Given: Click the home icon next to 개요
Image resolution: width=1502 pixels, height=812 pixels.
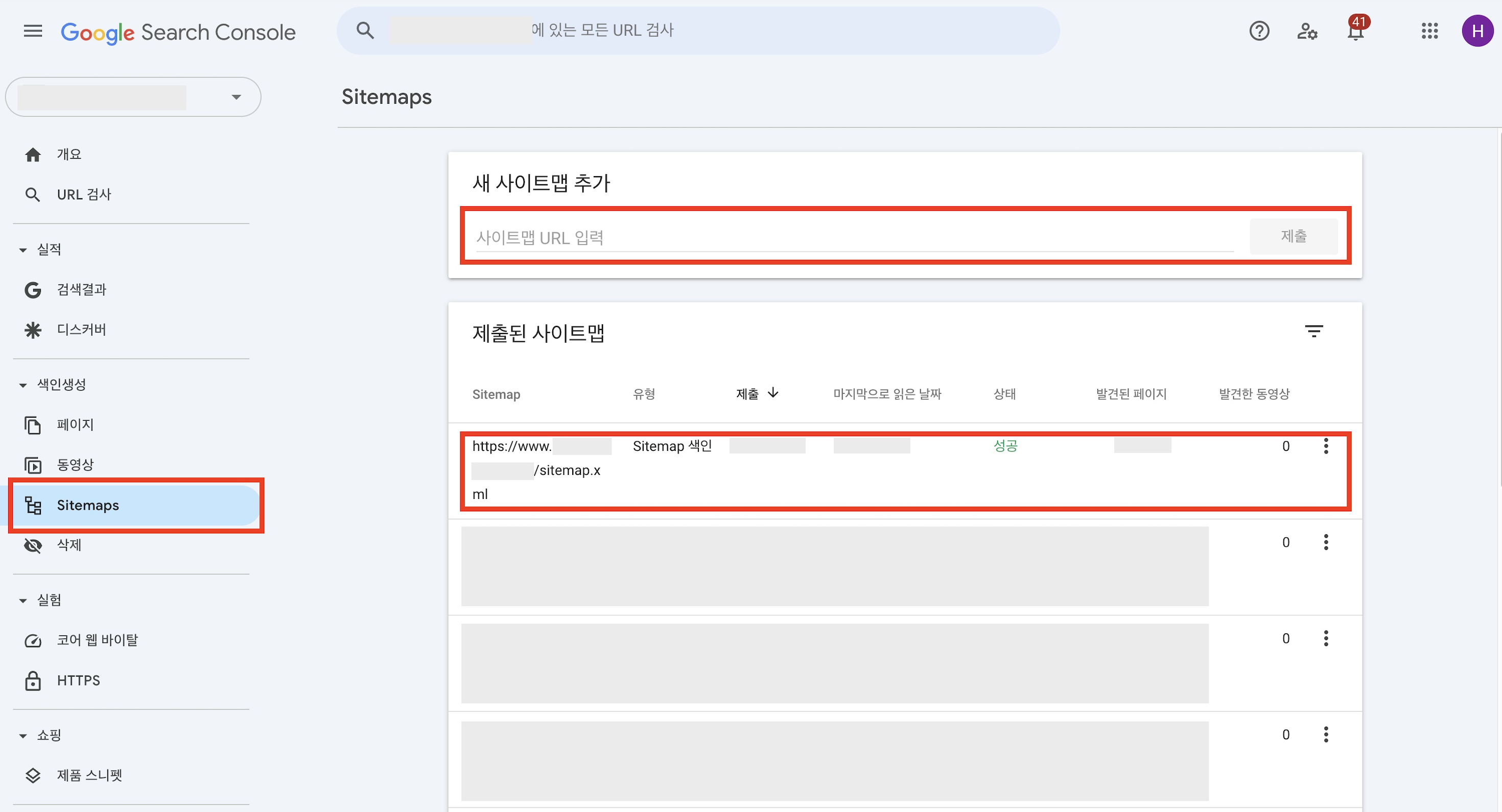Looking at the screenshot, I should click(33, 154).
